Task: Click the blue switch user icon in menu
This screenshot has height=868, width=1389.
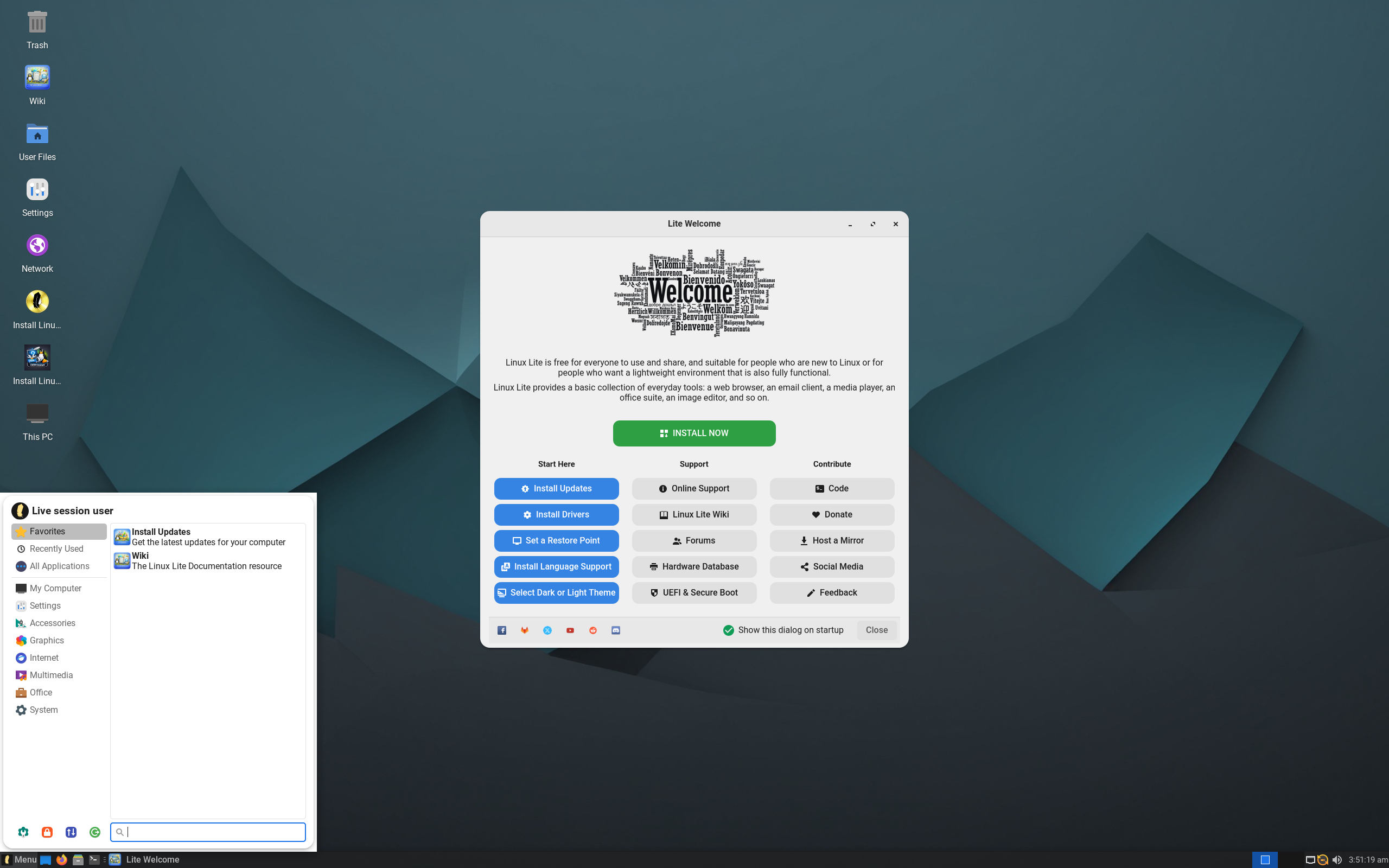Action: tap(71, 832)
